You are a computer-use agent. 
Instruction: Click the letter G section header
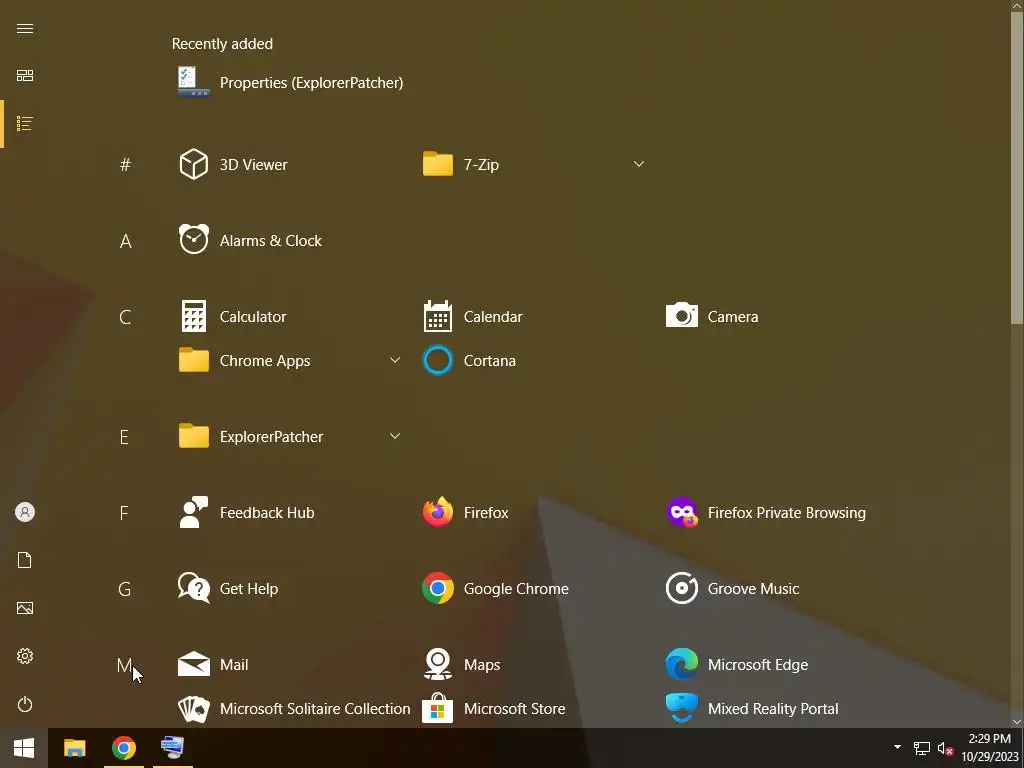124,589
